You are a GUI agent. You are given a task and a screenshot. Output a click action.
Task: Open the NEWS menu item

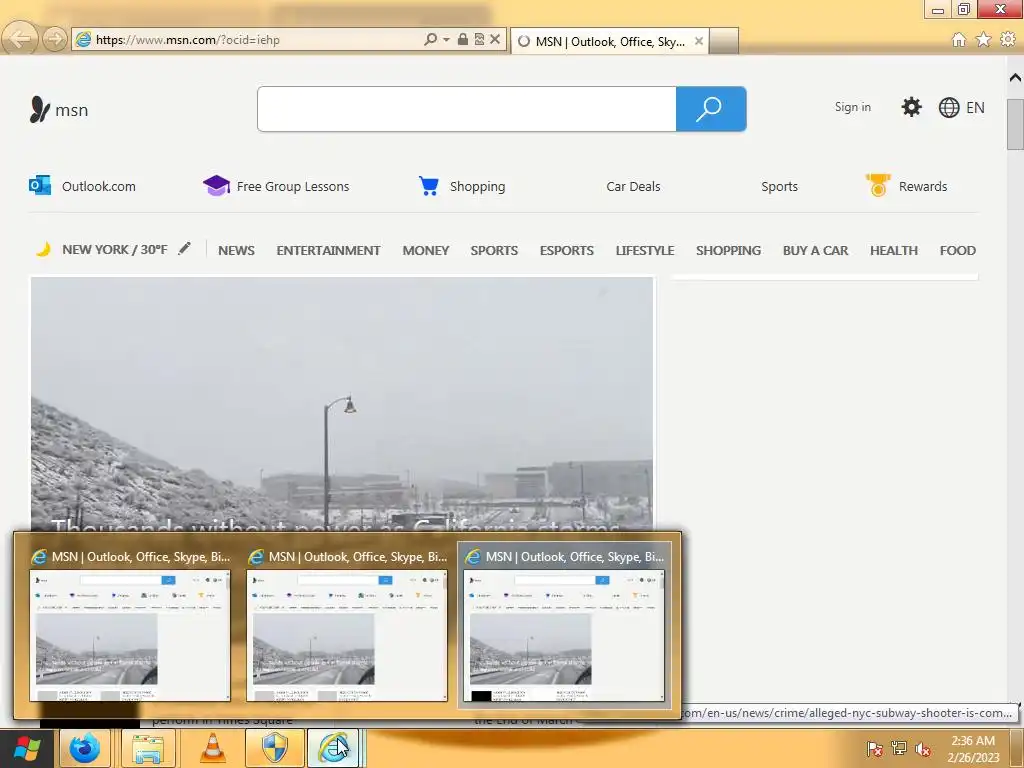(x=236, y=251)
